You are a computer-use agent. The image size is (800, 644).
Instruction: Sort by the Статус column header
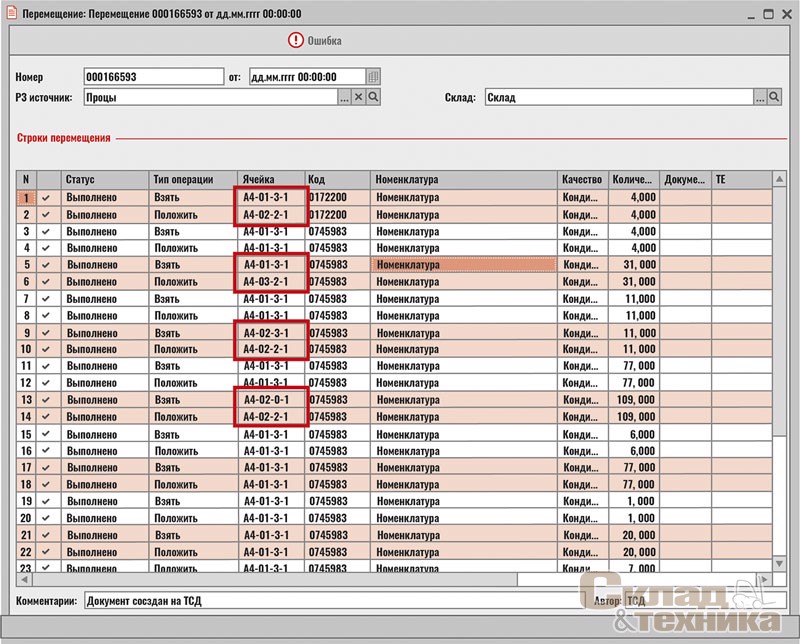point(104,180)
